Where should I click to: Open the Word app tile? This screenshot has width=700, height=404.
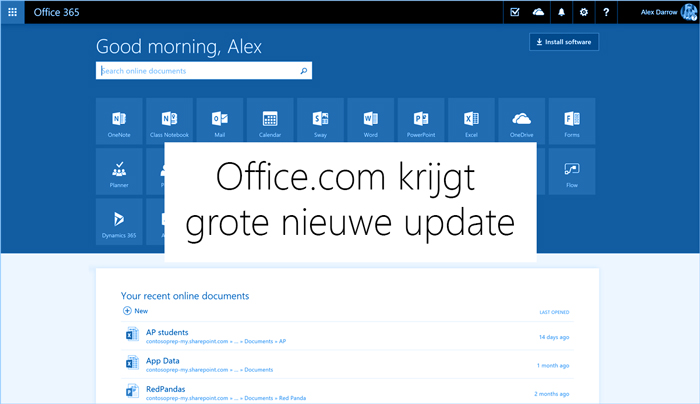(x=371, y=121)
